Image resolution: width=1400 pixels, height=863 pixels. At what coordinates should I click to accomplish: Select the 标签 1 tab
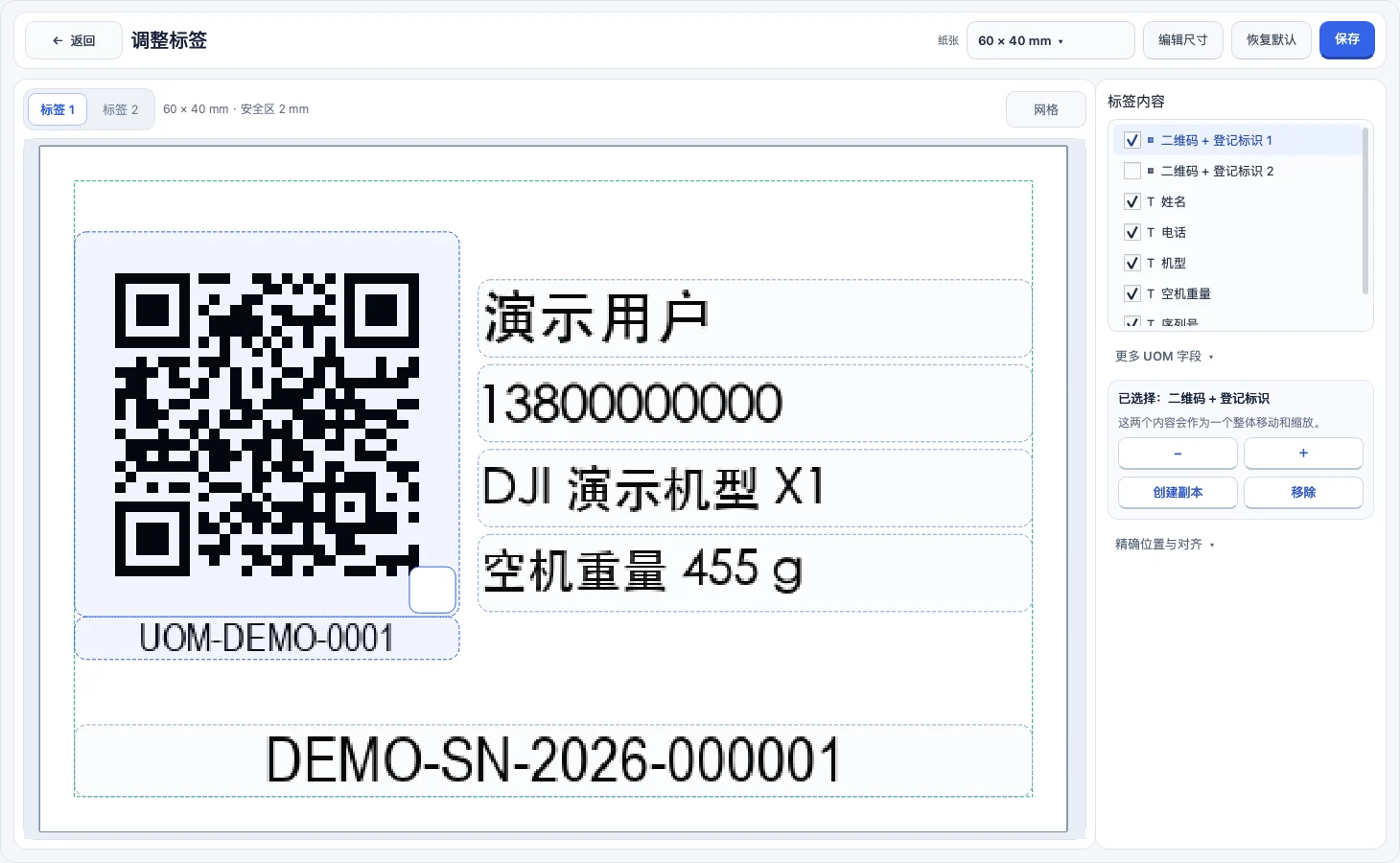[x=58, y=109]
